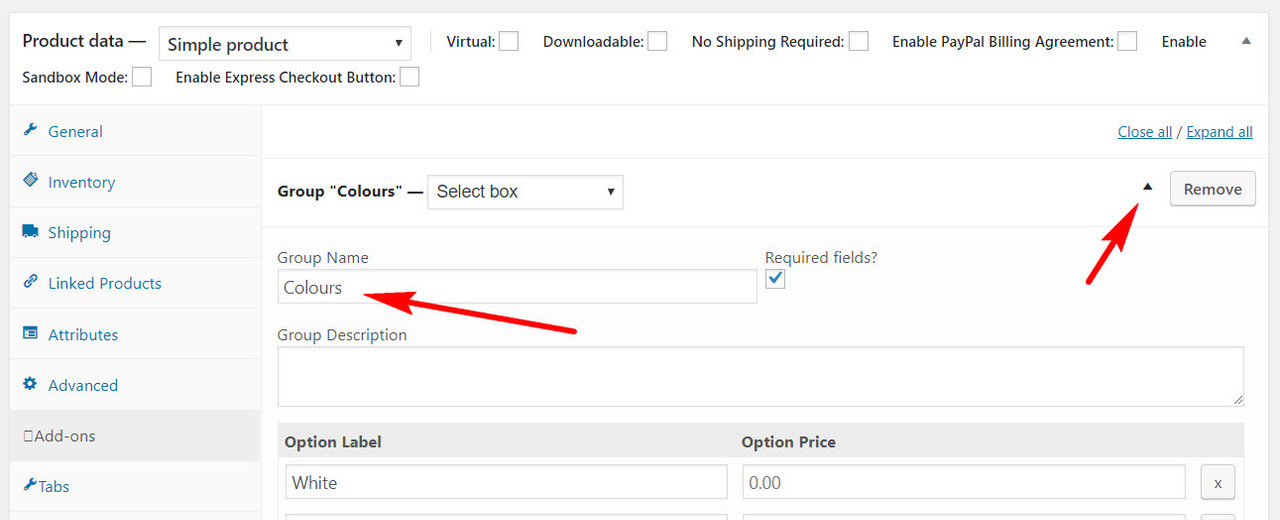Click the Expand all link
1280x520 pixels.
point(1219,132)
